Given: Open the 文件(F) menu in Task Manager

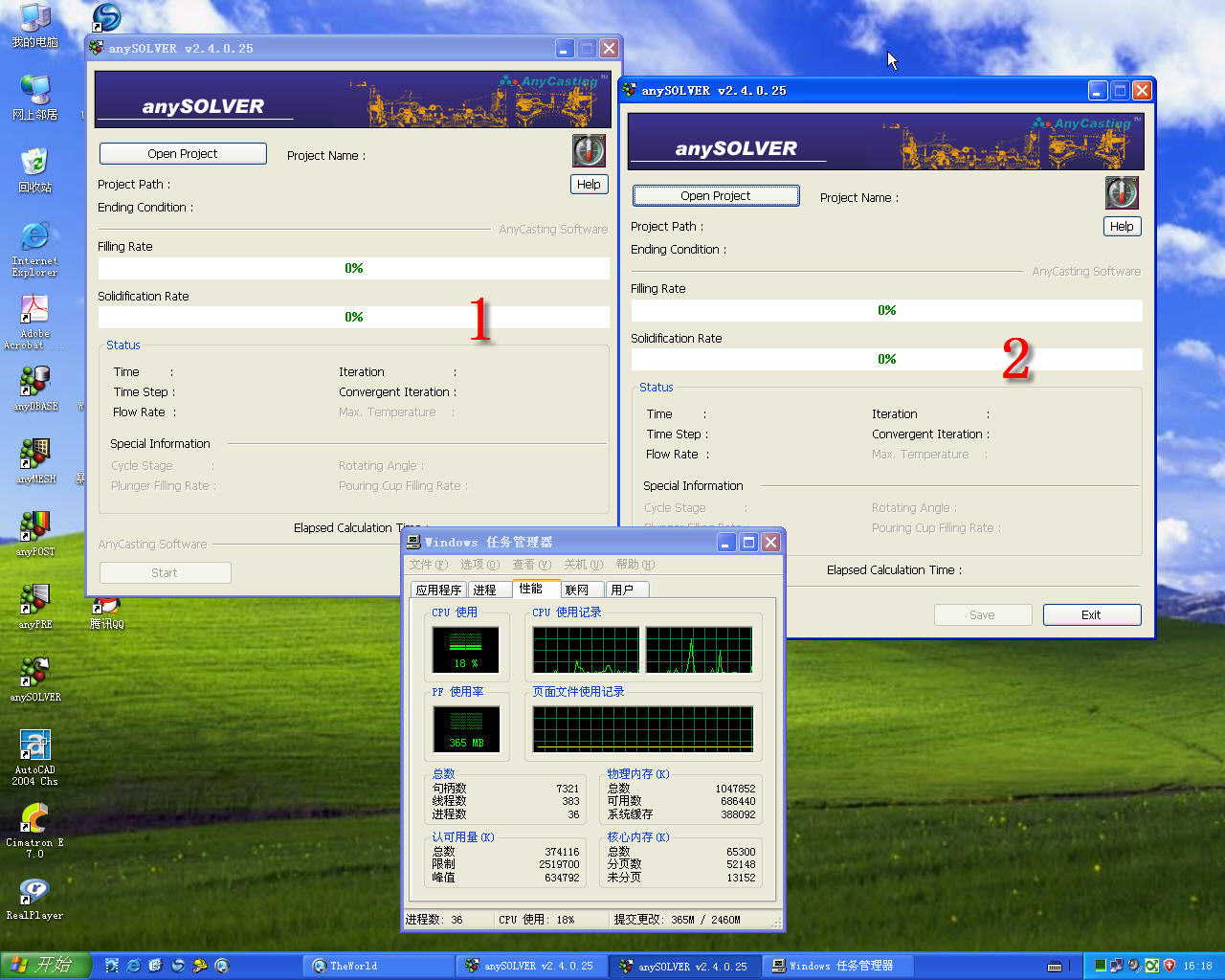Looking at the screenshot, I should [x=428, y=565].
